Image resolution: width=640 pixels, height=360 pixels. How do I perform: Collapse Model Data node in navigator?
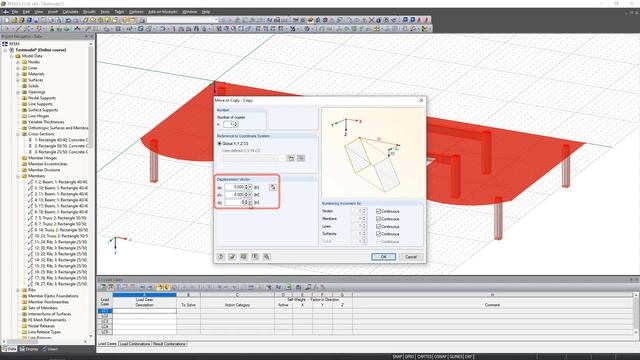[x=12, y=56]
